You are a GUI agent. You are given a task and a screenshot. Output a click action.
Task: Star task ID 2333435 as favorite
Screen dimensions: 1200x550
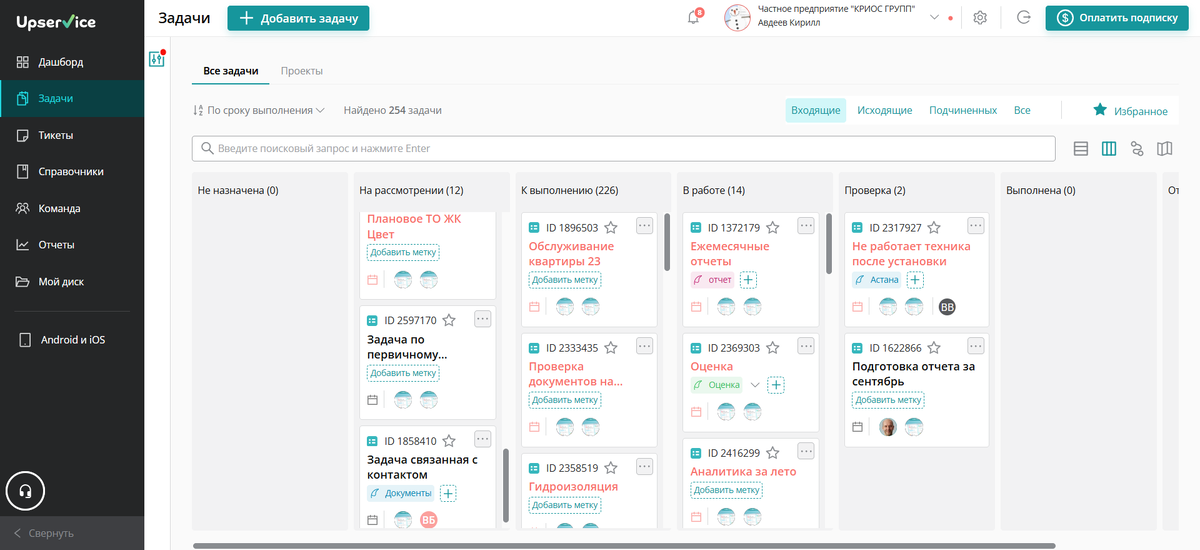(611, 348)
